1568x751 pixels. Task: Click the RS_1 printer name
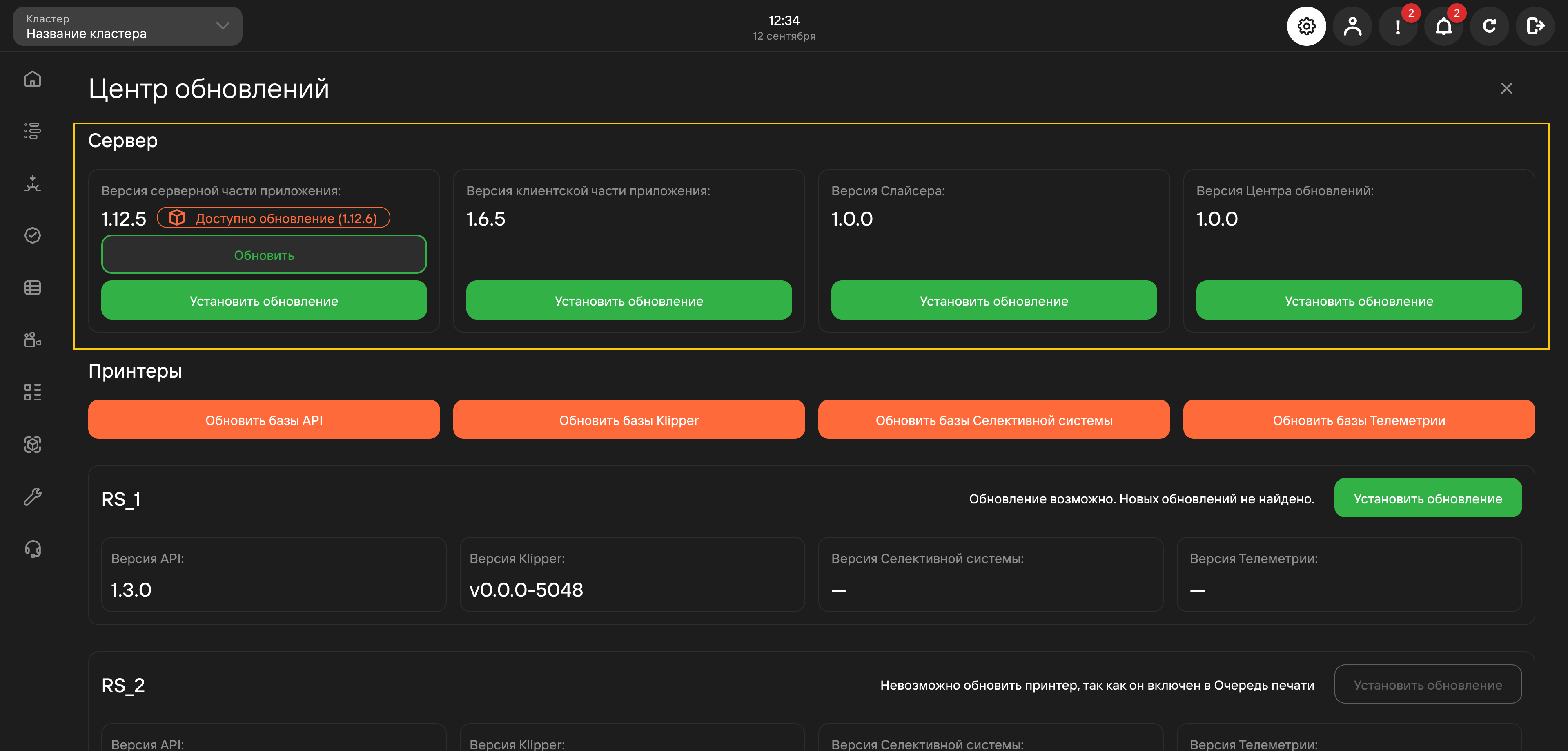pyautogui.click(x=121, y=499)
